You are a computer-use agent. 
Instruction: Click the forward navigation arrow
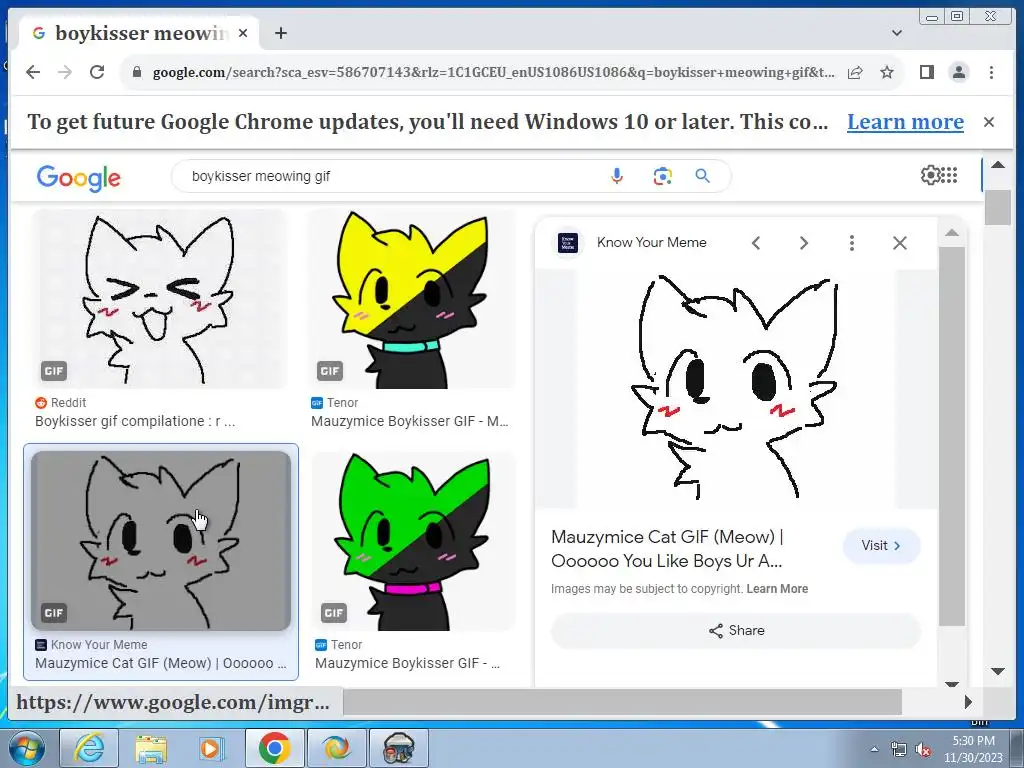coord(65,72)
